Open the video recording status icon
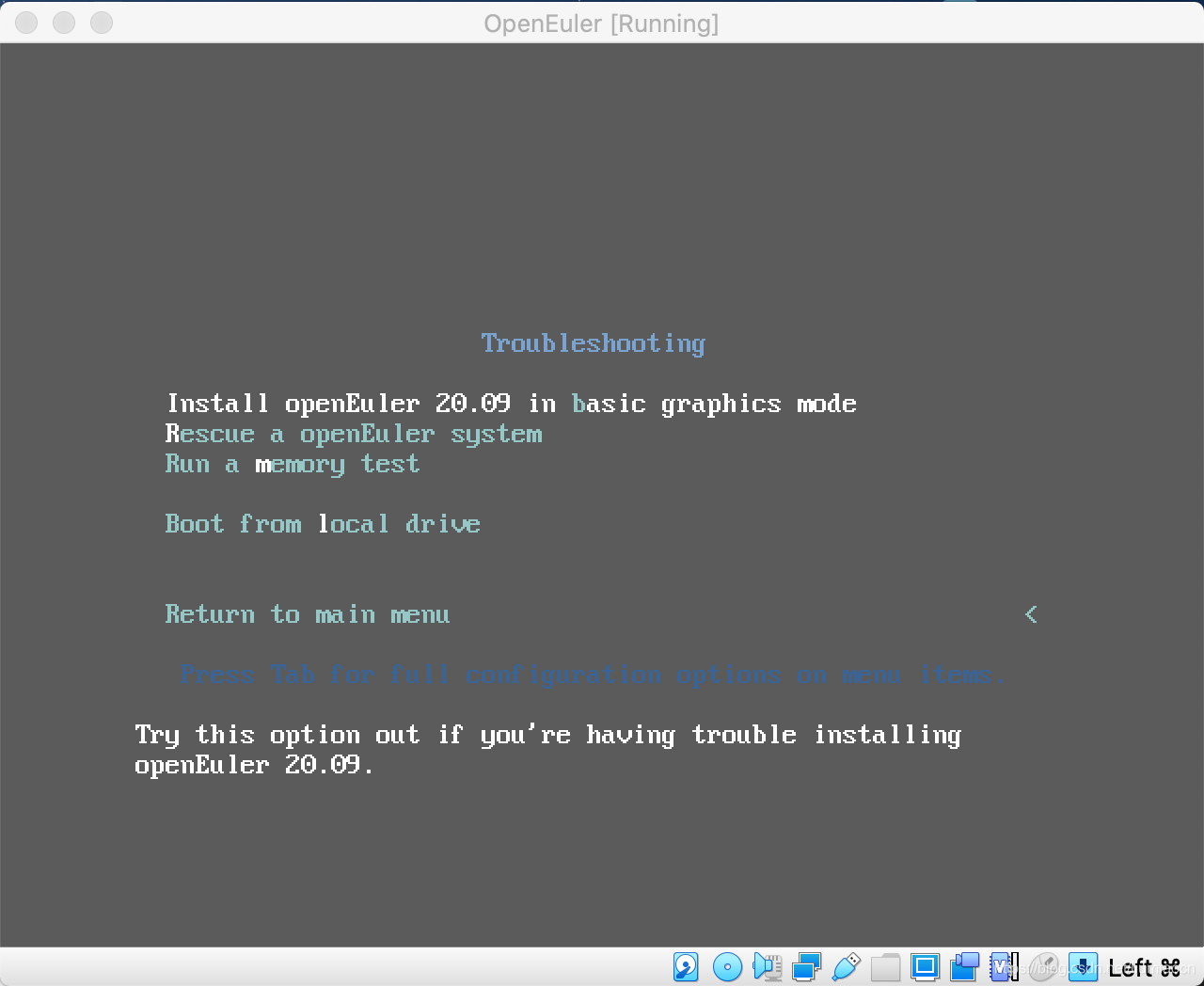This screenshot has width=1204, height=986. click(965, 966)
